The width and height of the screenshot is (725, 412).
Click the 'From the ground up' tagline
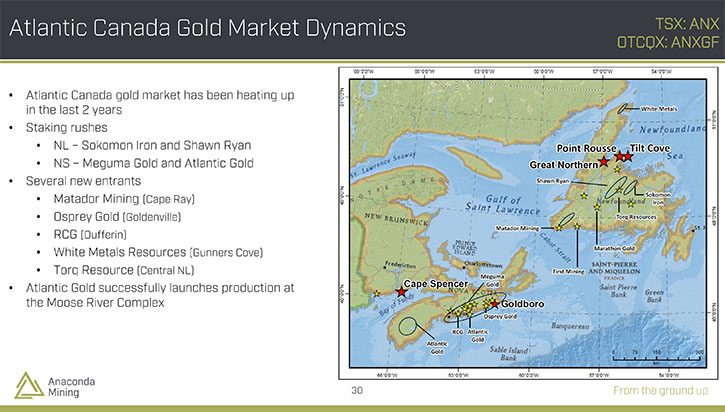pos(660,390)
